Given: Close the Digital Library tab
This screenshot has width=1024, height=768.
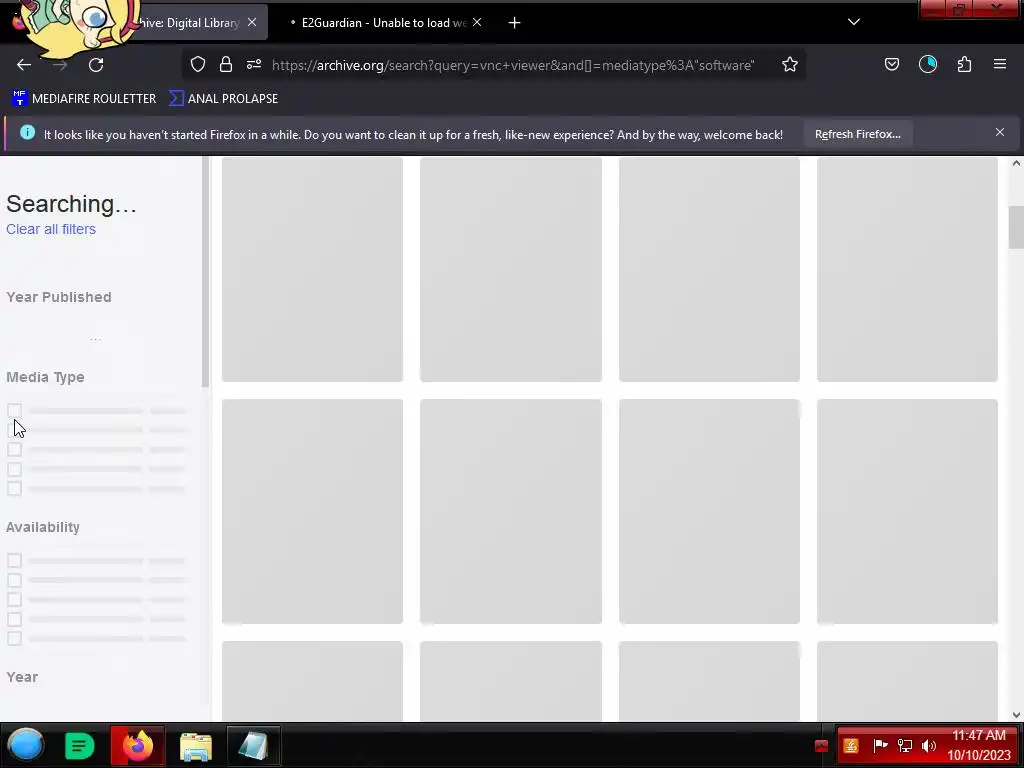Looking at the screenshot, I should (252, 22).
